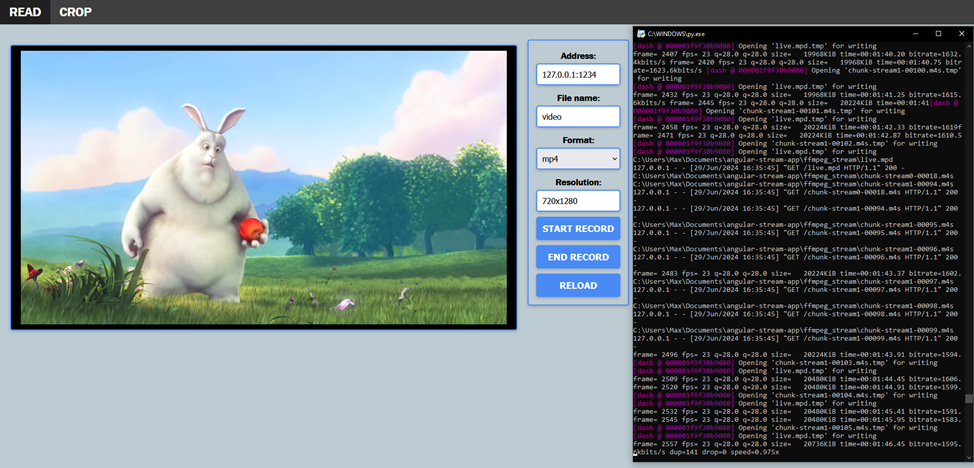Click the 'Resolution:' label

pyautogui.click(x=578, y=183)
